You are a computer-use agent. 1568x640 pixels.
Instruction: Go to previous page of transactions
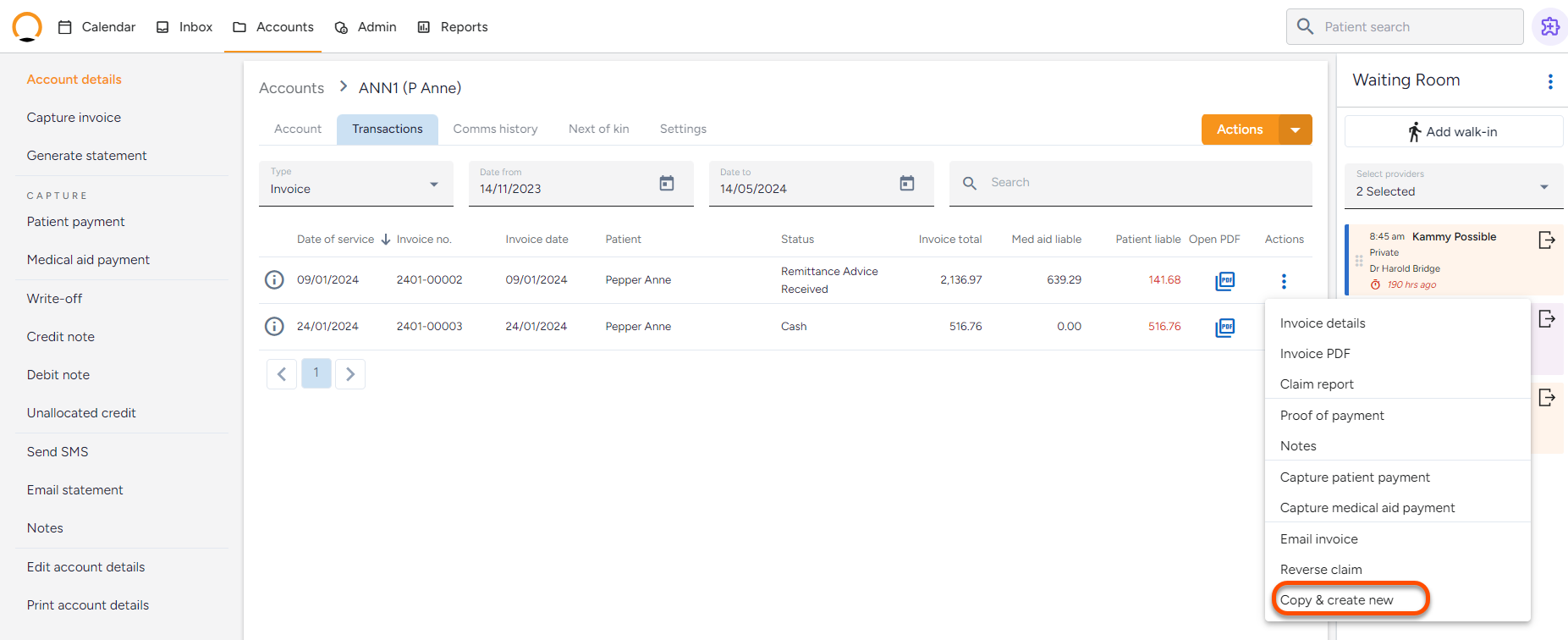282,374
